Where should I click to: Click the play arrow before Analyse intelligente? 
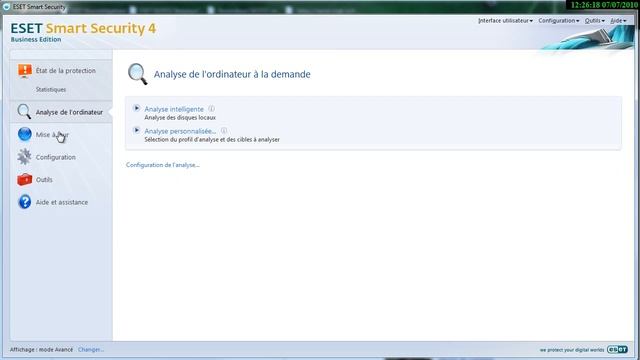(x=137, y=108)
